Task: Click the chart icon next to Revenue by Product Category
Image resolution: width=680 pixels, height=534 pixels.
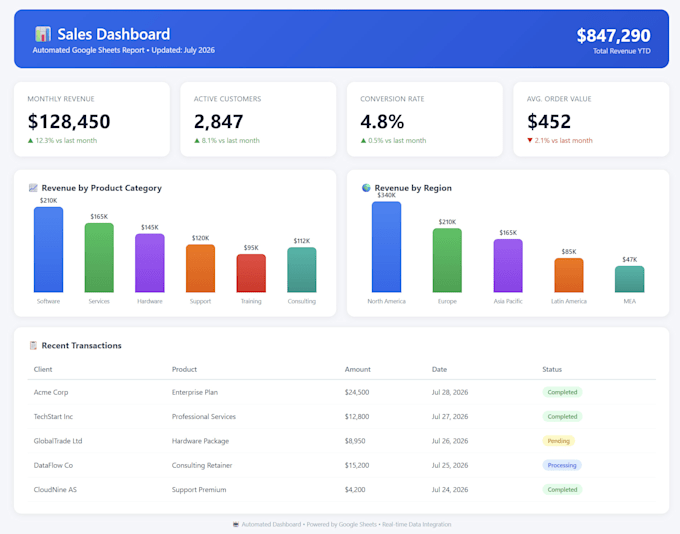Action: tap(33, 188)
